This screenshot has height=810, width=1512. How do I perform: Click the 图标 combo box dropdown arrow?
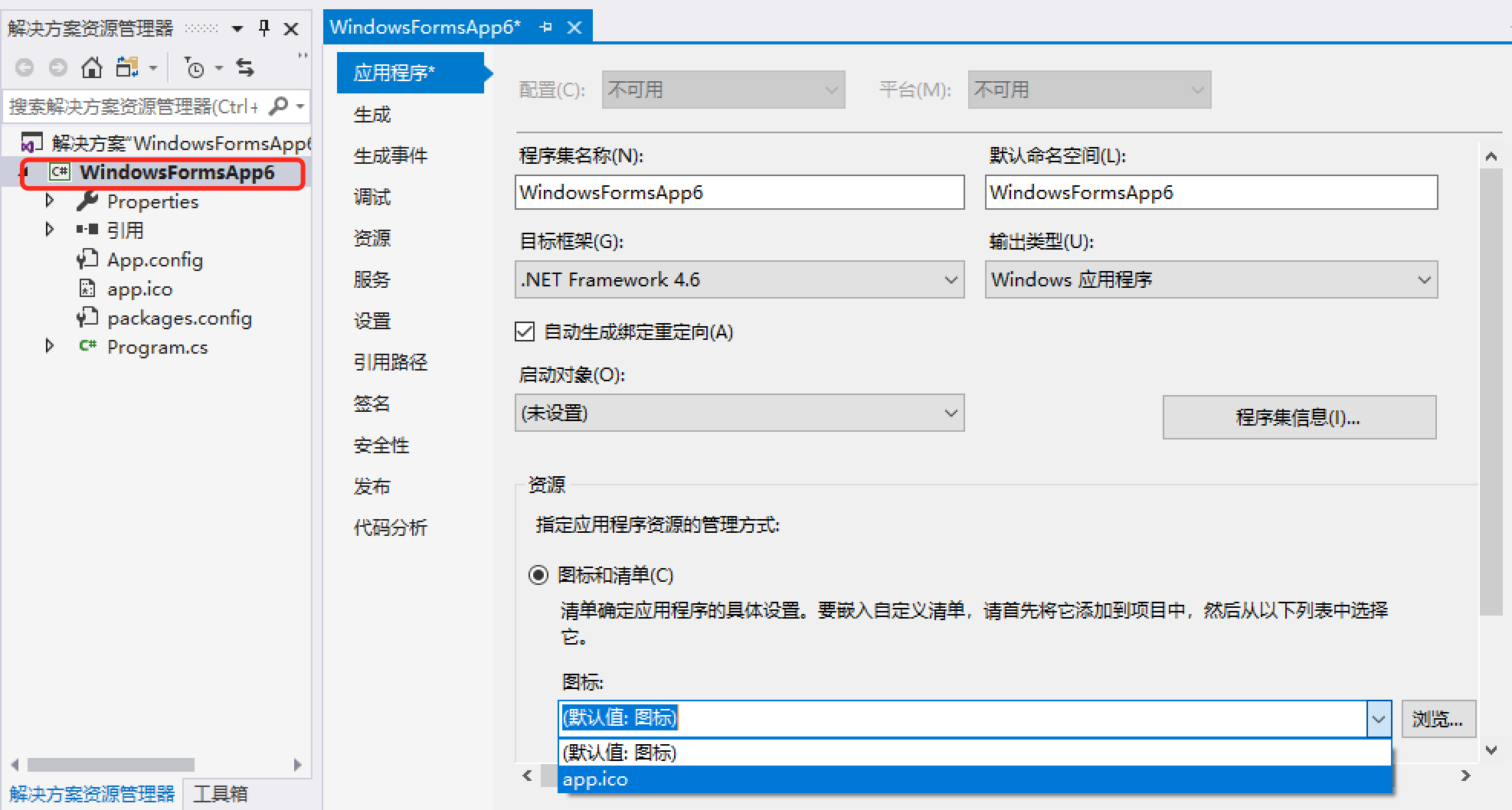coord(1379,719)
